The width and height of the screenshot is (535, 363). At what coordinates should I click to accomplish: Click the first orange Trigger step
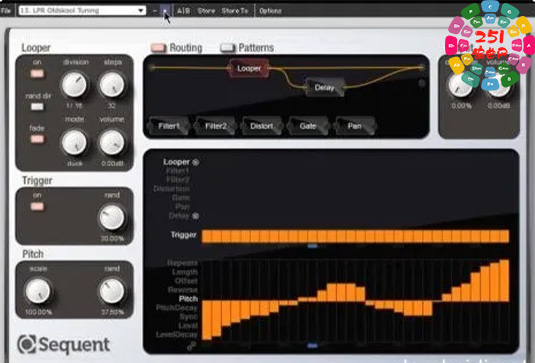point(207,236)
